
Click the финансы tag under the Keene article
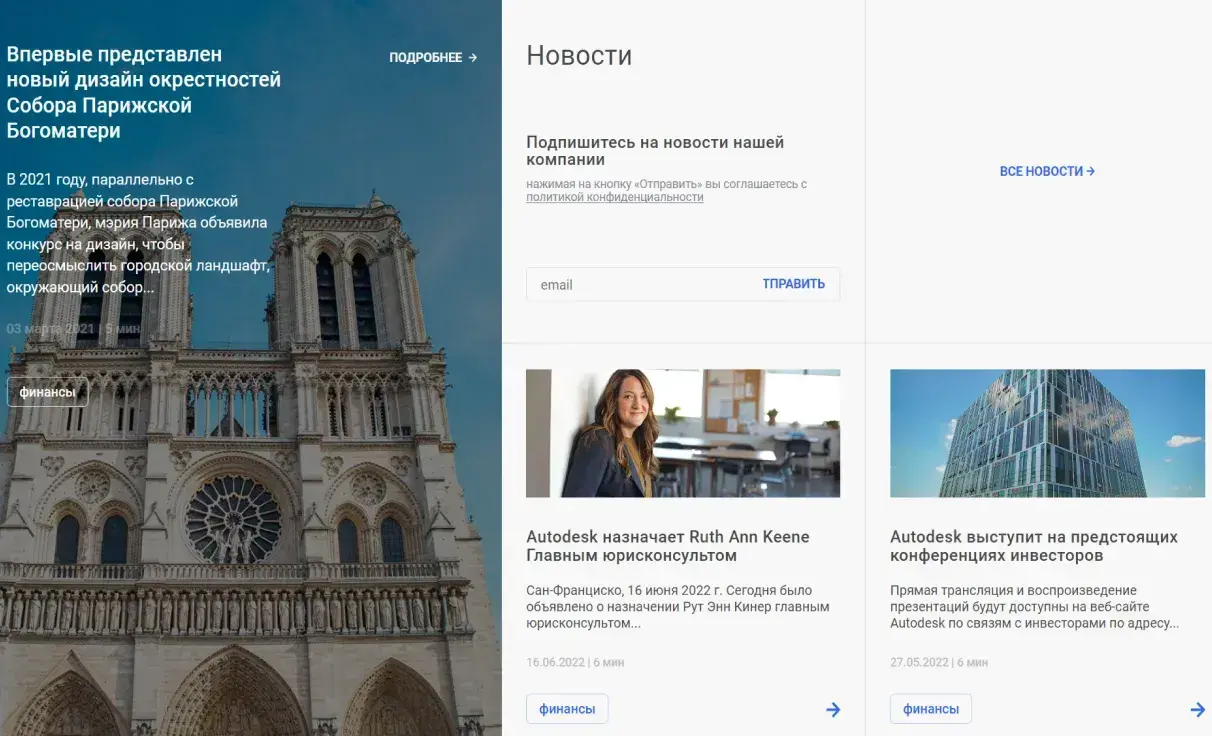567,708
